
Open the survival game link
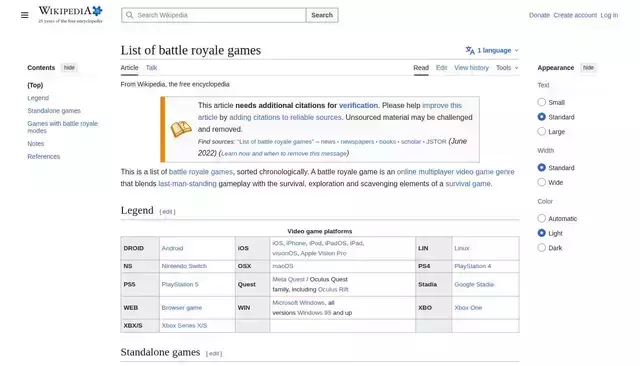pos(468,184)
